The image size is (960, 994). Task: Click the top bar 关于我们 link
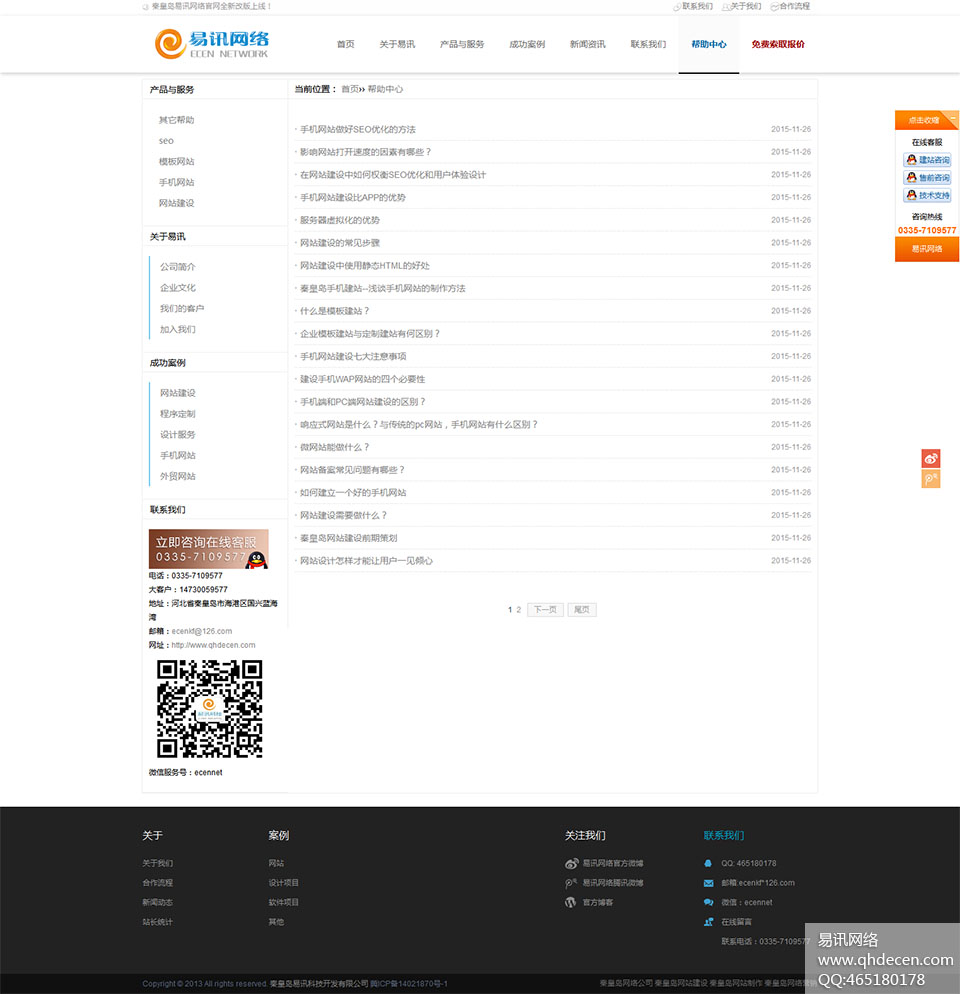tap(746, 6)
